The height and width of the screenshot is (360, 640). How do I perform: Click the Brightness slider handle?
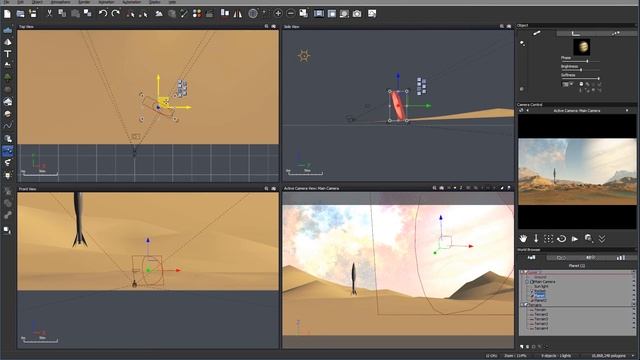pos(581,70)
